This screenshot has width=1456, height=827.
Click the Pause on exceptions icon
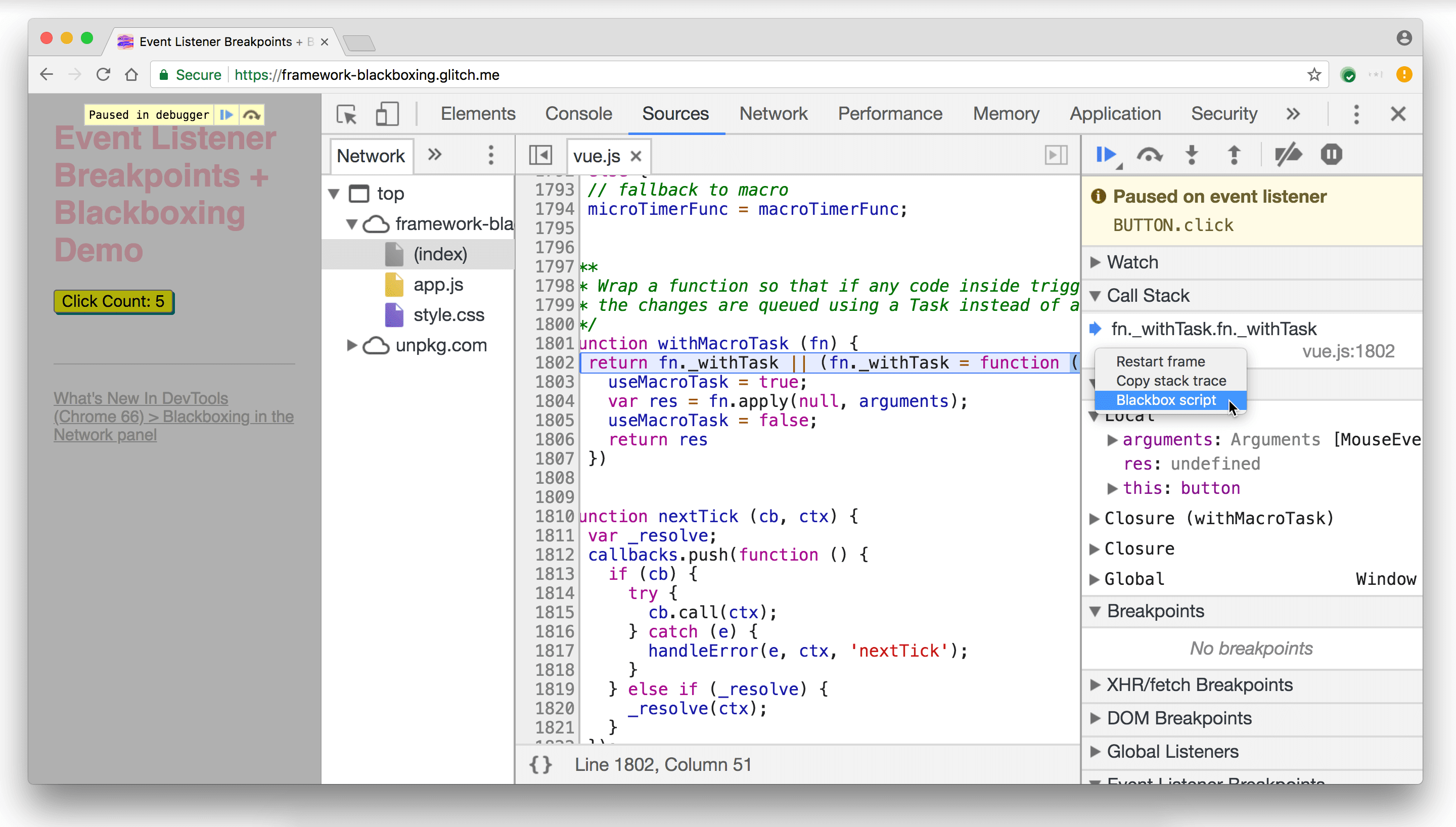1330,155
